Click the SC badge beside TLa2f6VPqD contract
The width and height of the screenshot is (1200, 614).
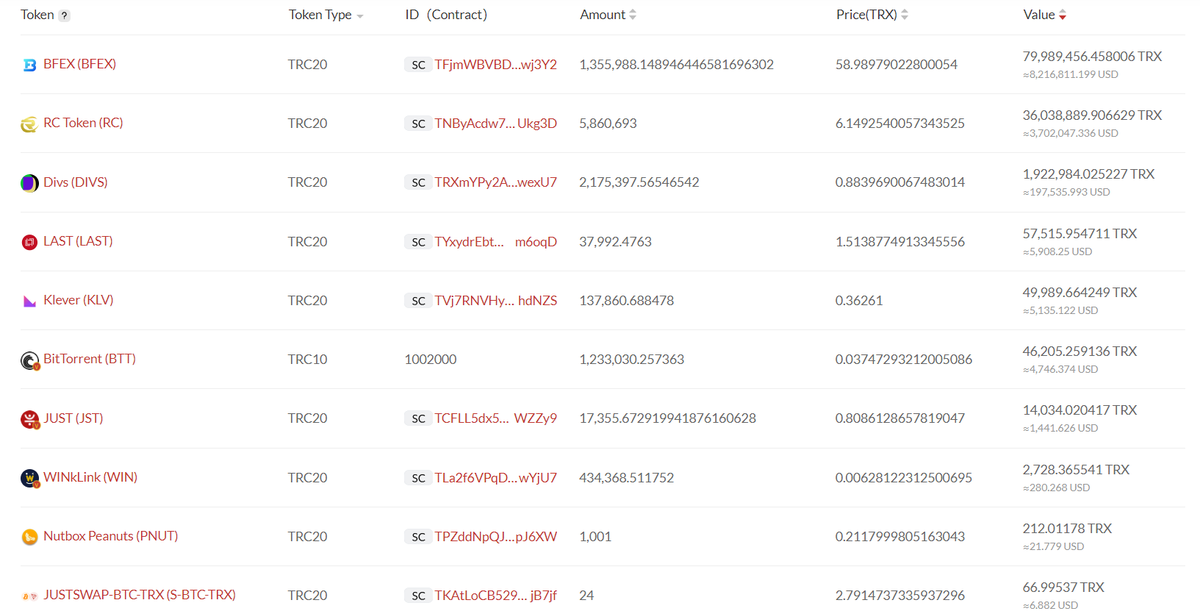click(x=418, y=478)
